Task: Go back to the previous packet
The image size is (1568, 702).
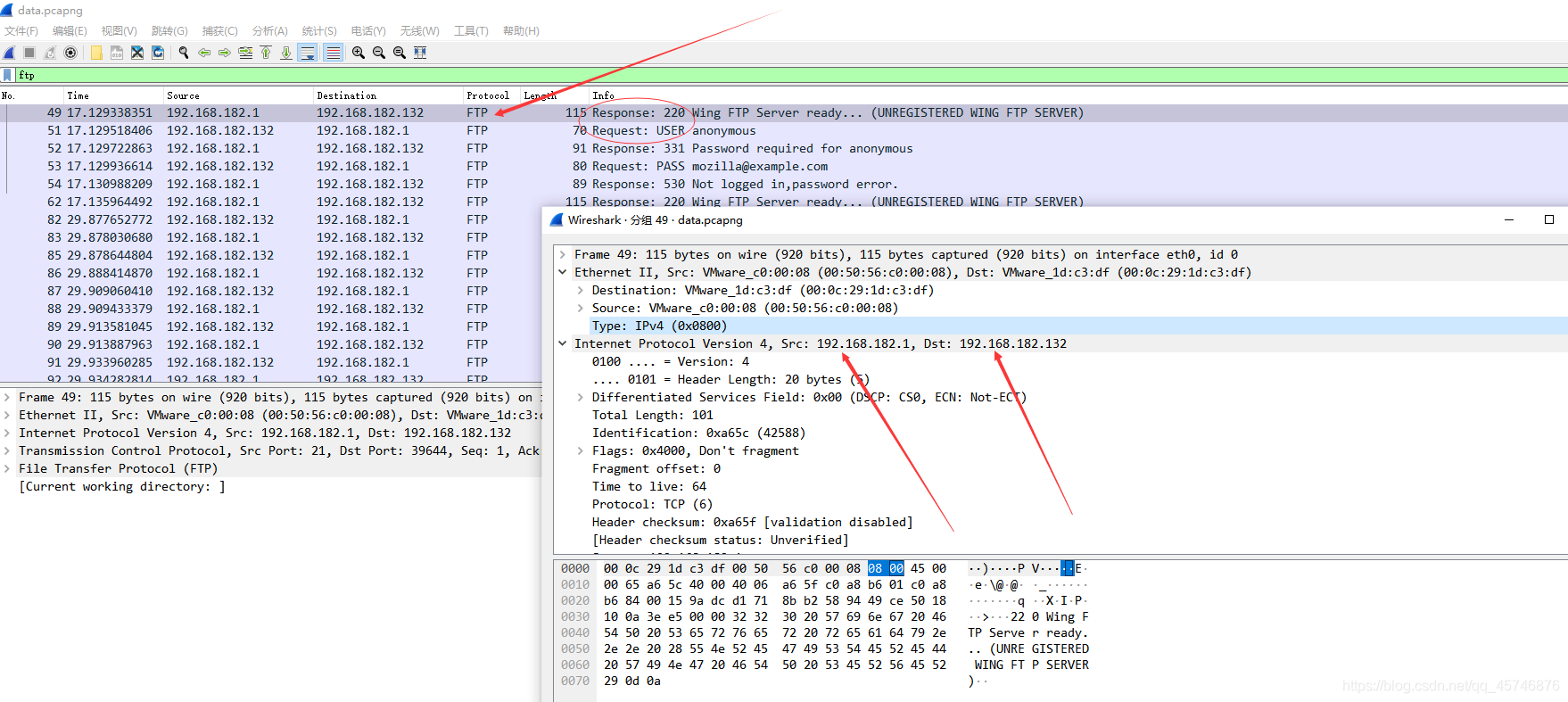Action: [x=204, y=53]
